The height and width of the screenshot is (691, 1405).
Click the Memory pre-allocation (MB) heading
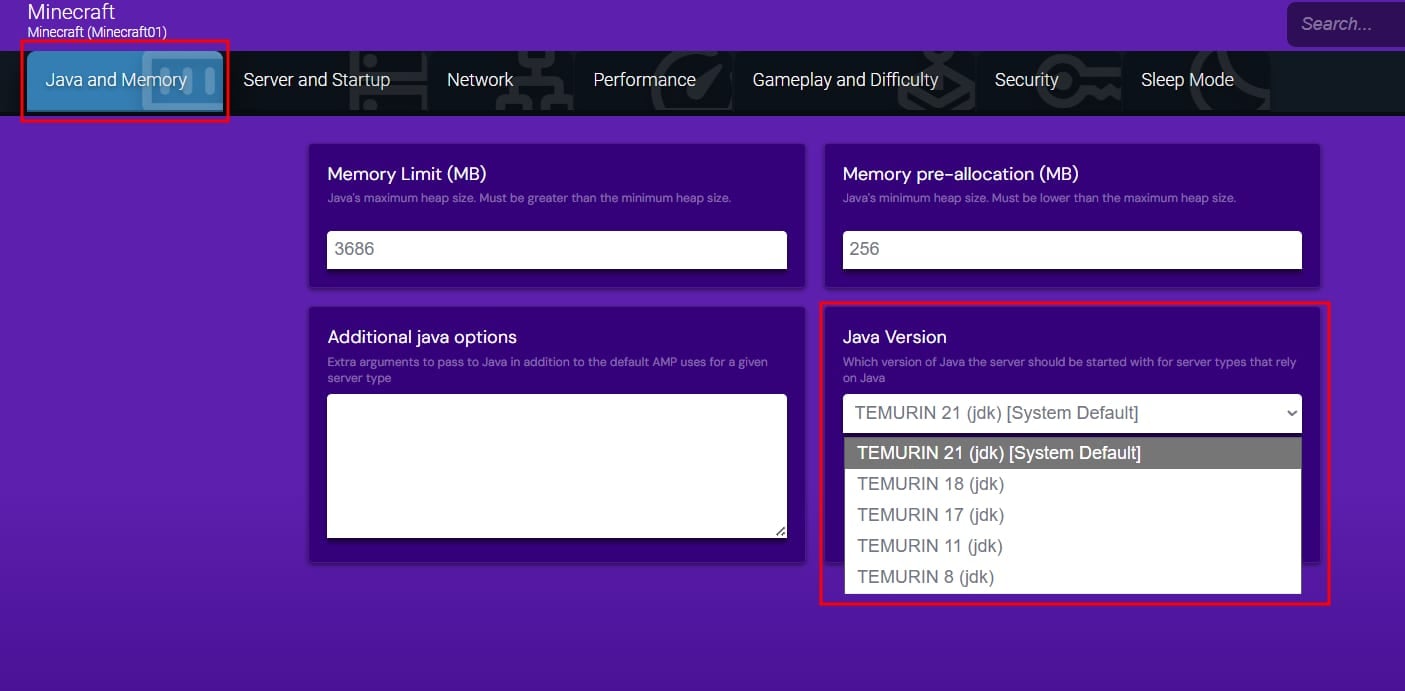[961, 174]
